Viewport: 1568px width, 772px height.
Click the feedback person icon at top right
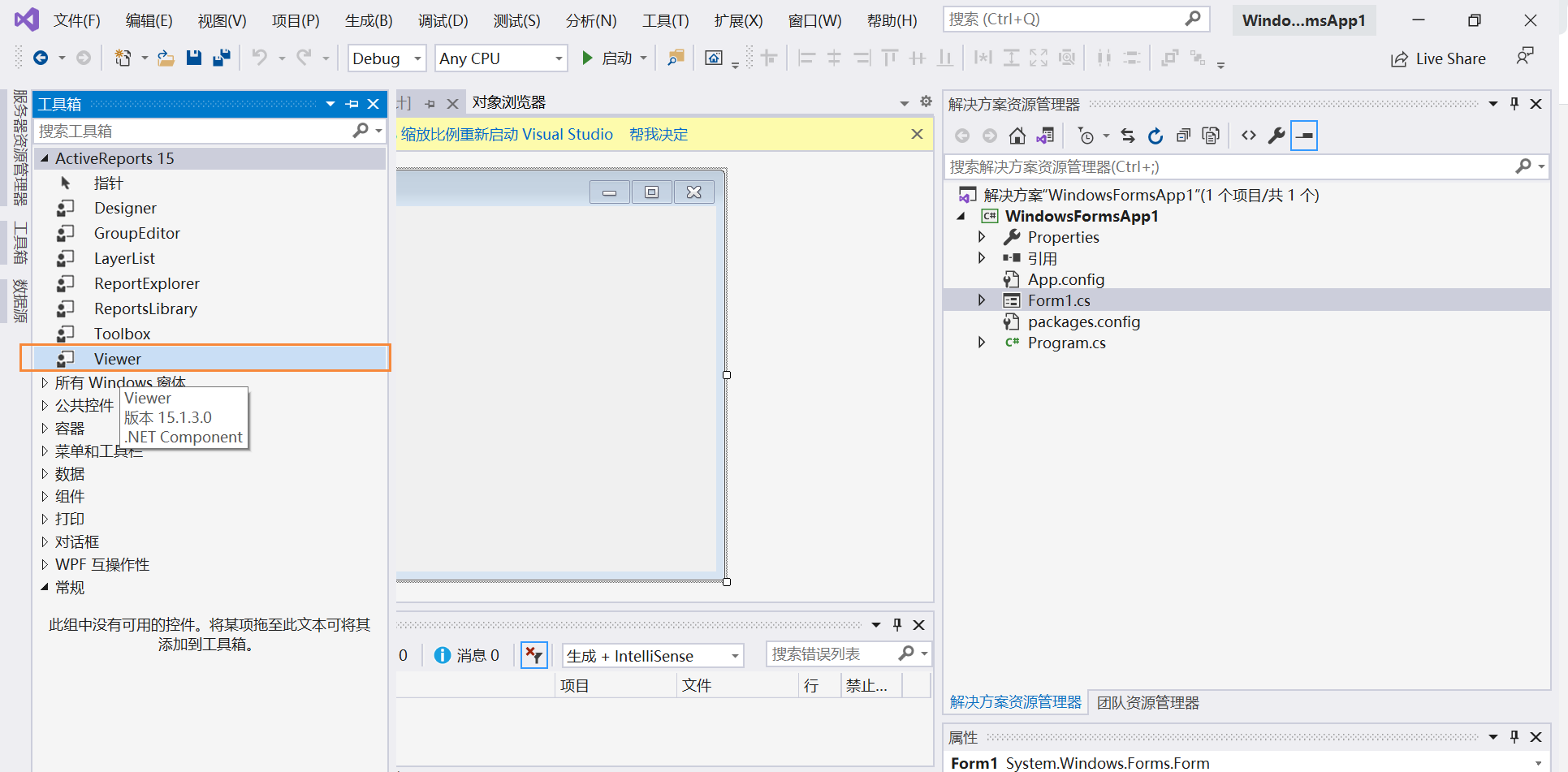coord(1525,56)
